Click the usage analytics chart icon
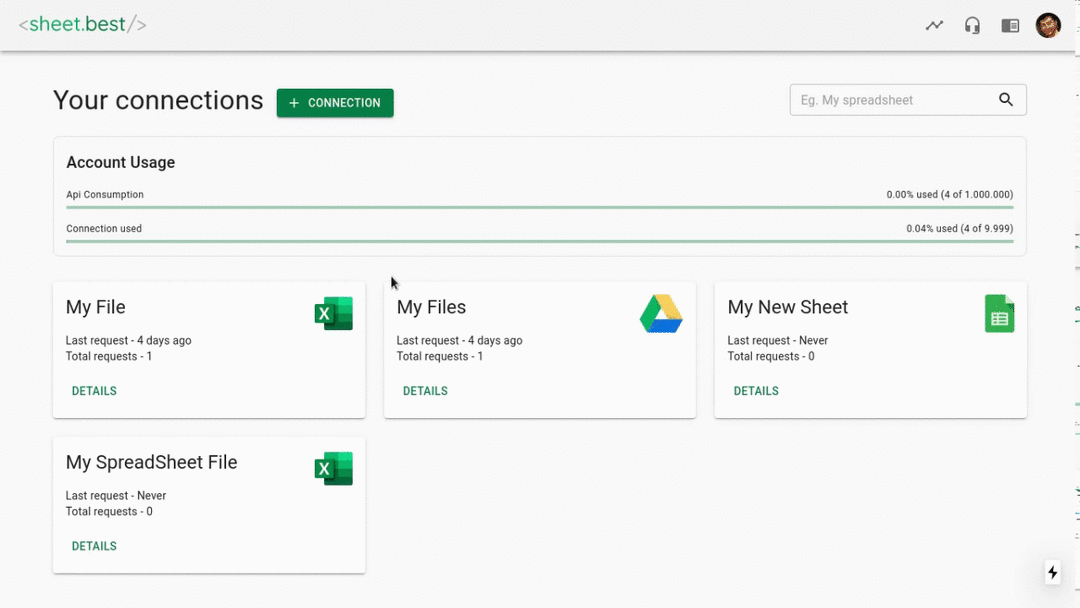 coord(934,25)
